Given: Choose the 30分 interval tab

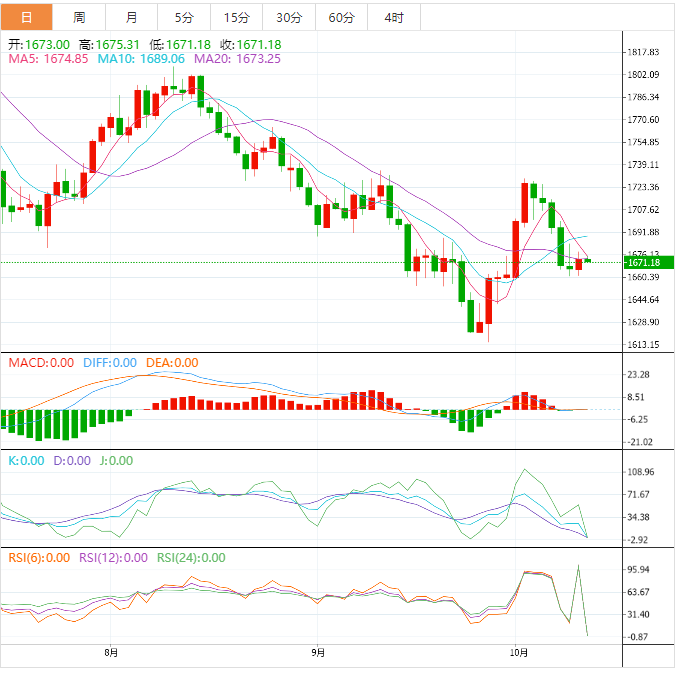Looking at the screenshot, I should (289, 18).
